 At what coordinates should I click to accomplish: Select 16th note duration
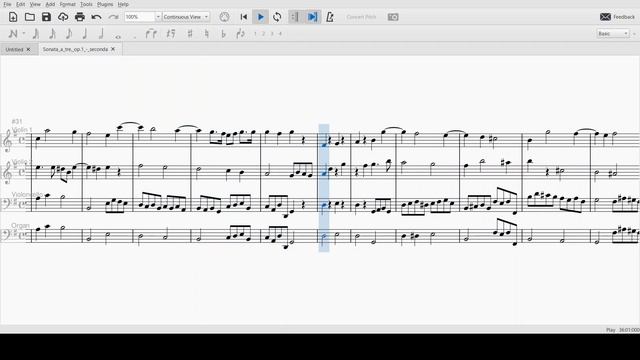pos(52,34)
